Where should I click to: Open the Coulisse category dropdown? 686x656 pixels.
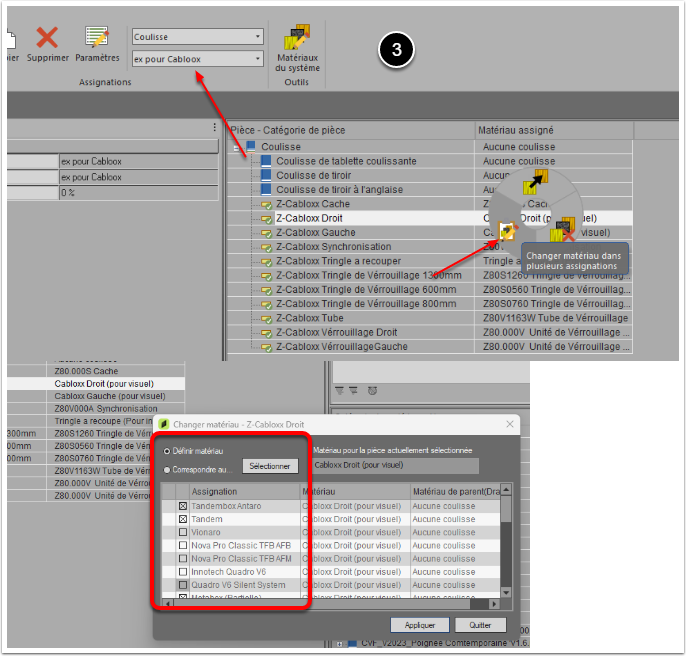pyautogui.click(x=258, y=36)
